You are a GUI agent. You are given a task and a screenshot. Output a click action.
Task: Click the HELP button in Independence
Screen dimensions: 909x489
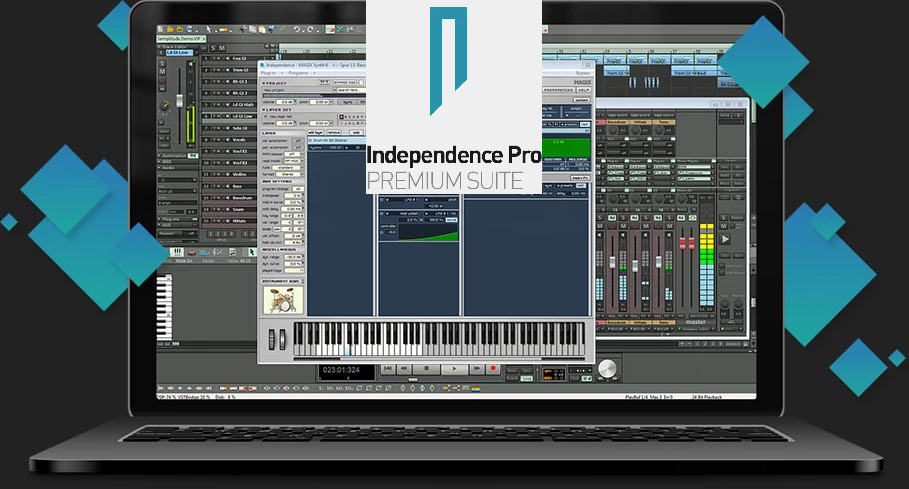(583, 90)
